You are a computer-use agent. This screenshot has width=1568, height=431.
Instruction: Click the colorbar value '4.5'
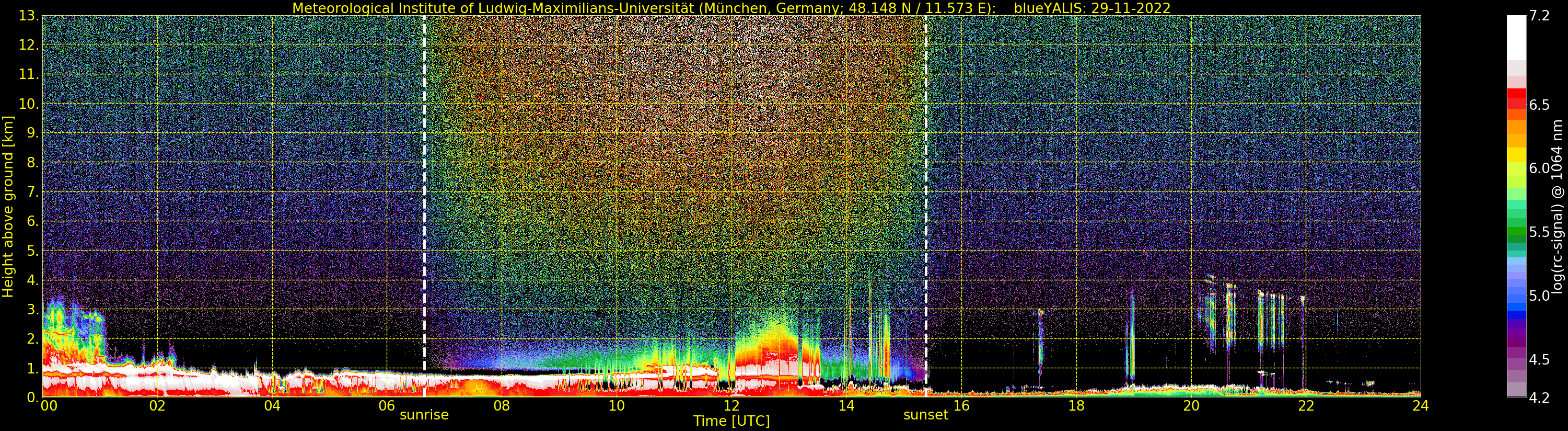pos(1539,359)
